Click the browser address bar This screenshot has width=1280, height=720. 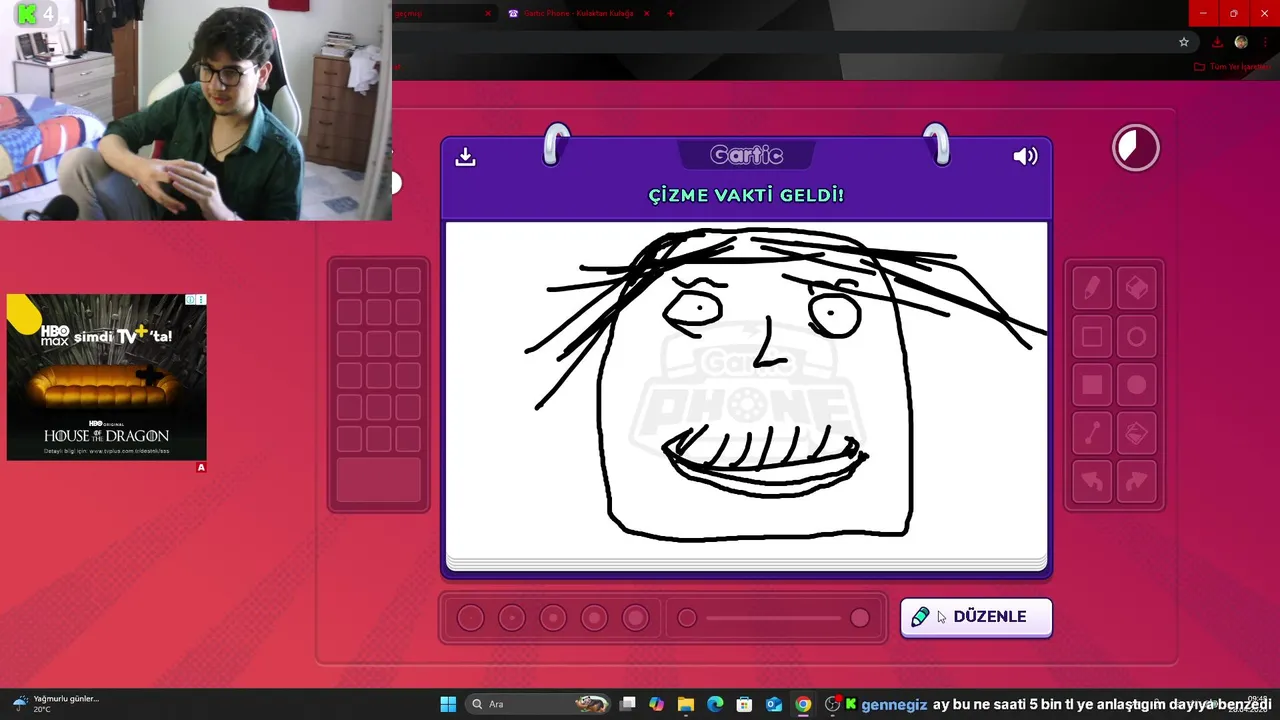coord(780,42)
